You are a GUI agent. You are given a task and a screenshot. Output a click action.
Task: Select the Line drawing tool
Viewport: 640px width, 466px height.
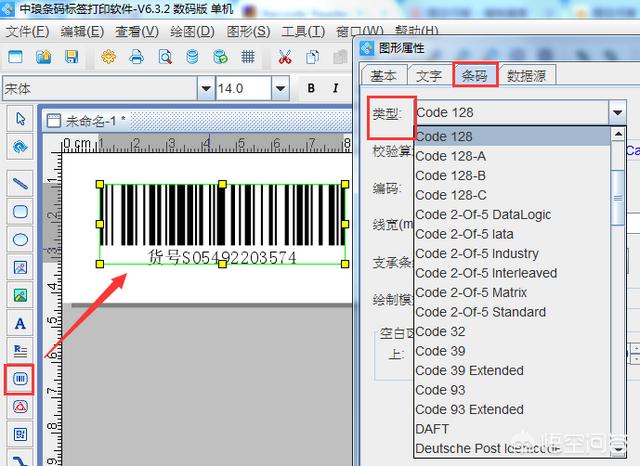click(x=20, y=184)
